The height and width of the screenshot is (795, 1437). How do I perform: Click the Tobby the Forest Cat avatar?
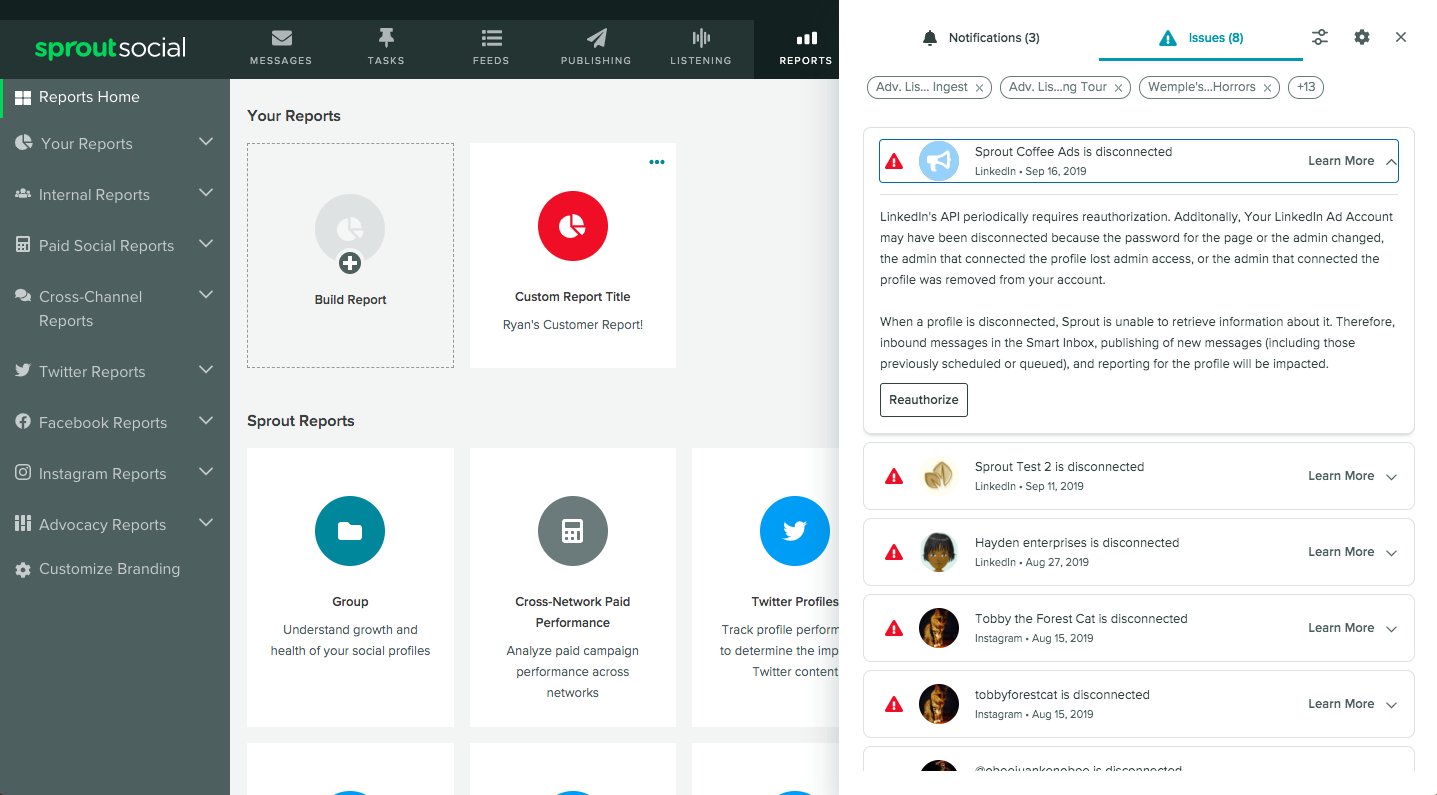tap(939, 628)
